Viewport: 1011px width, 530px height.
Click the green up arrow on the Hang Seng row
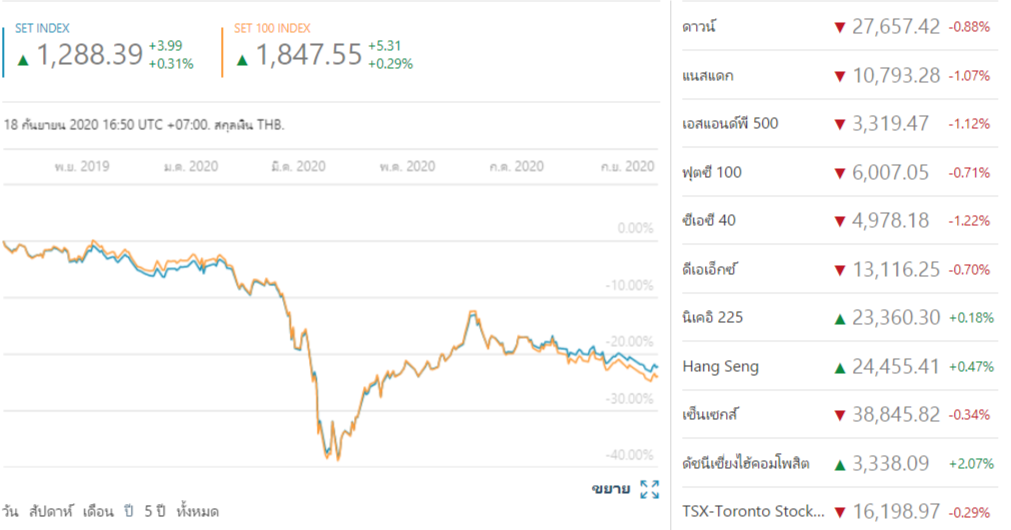(x=839, y=367)
